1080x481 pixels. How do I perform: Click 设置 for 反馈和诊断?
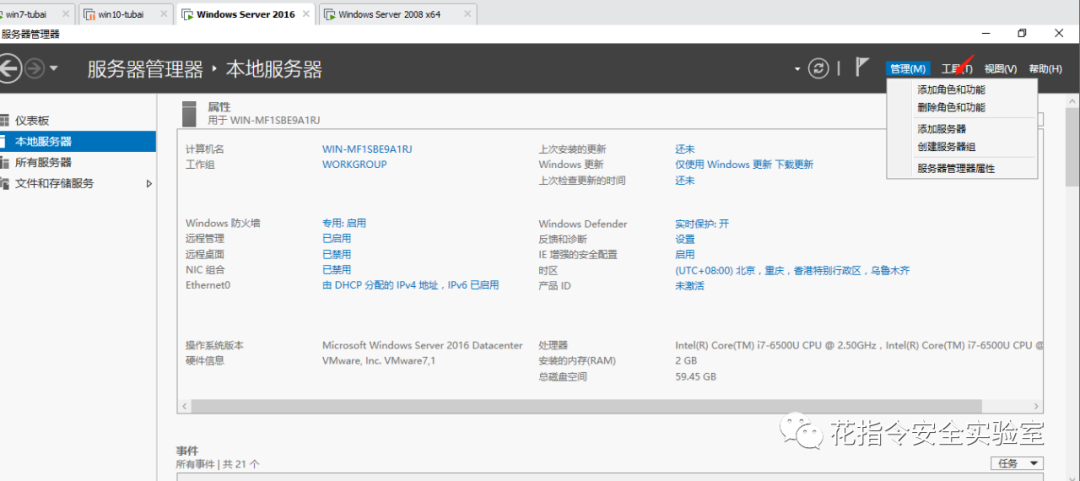pos(685,238)
